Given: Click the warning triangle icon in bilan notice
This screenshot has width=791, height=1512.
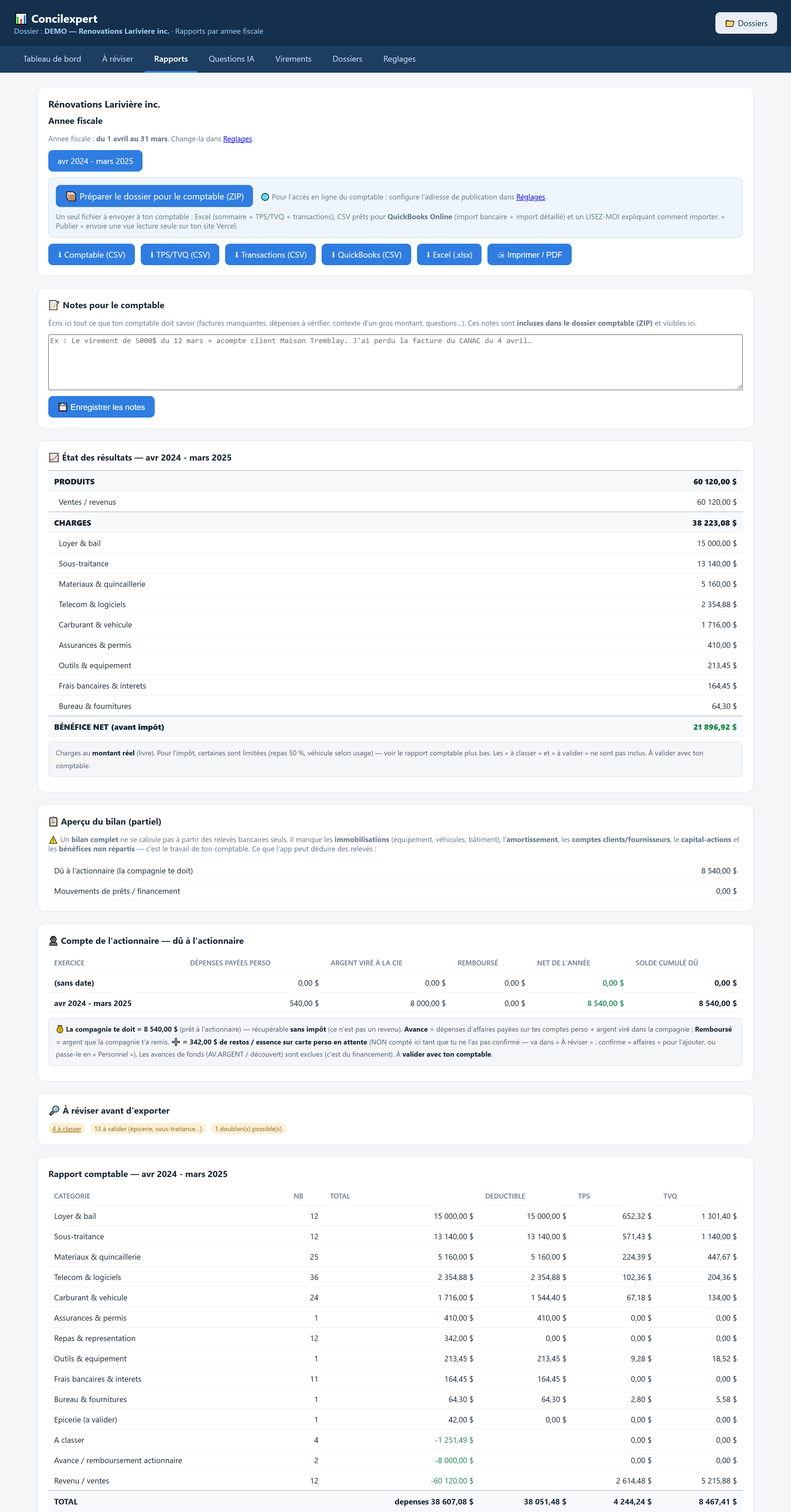Looking at the screenshot, I should pos(53,840).
